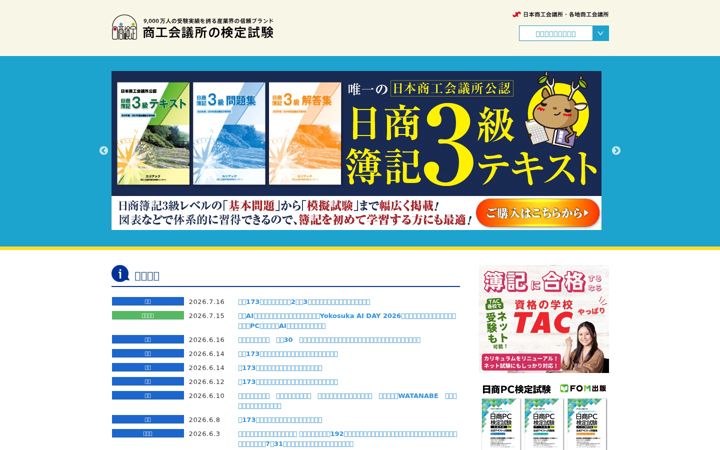Open 日本商工会議所・各地商工会議所 link

[561, 15]
